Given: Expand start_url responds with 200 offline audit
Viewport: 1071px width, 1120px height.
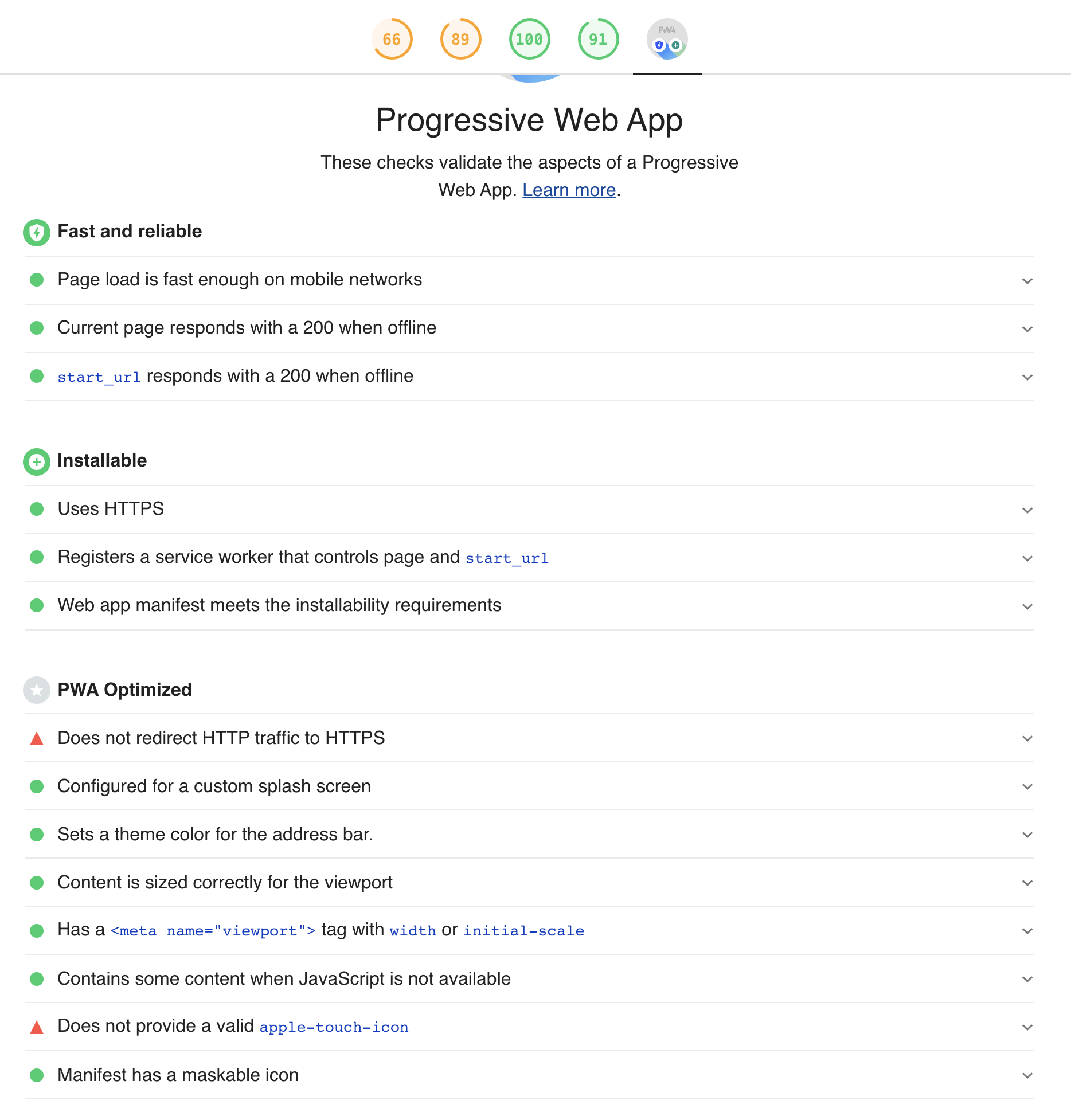Looking at the screenshot, I should point(1027,377).
